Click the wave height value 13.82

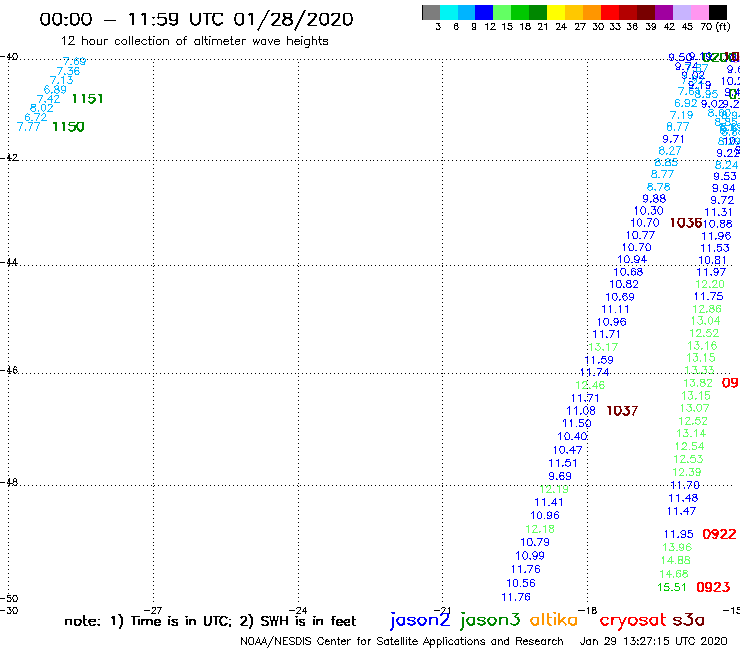point(698,383)
